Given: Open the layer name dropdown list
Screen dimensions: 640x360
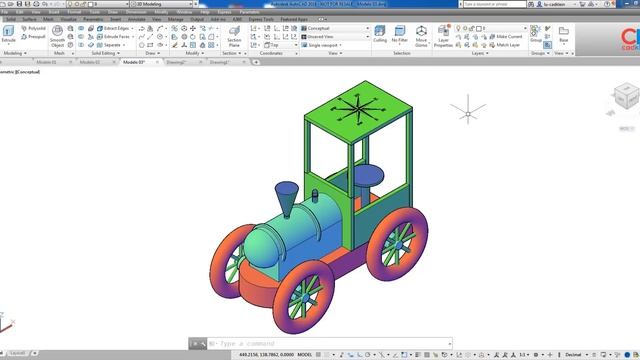Looking at the screenshot, I should [x=491, y=29].
